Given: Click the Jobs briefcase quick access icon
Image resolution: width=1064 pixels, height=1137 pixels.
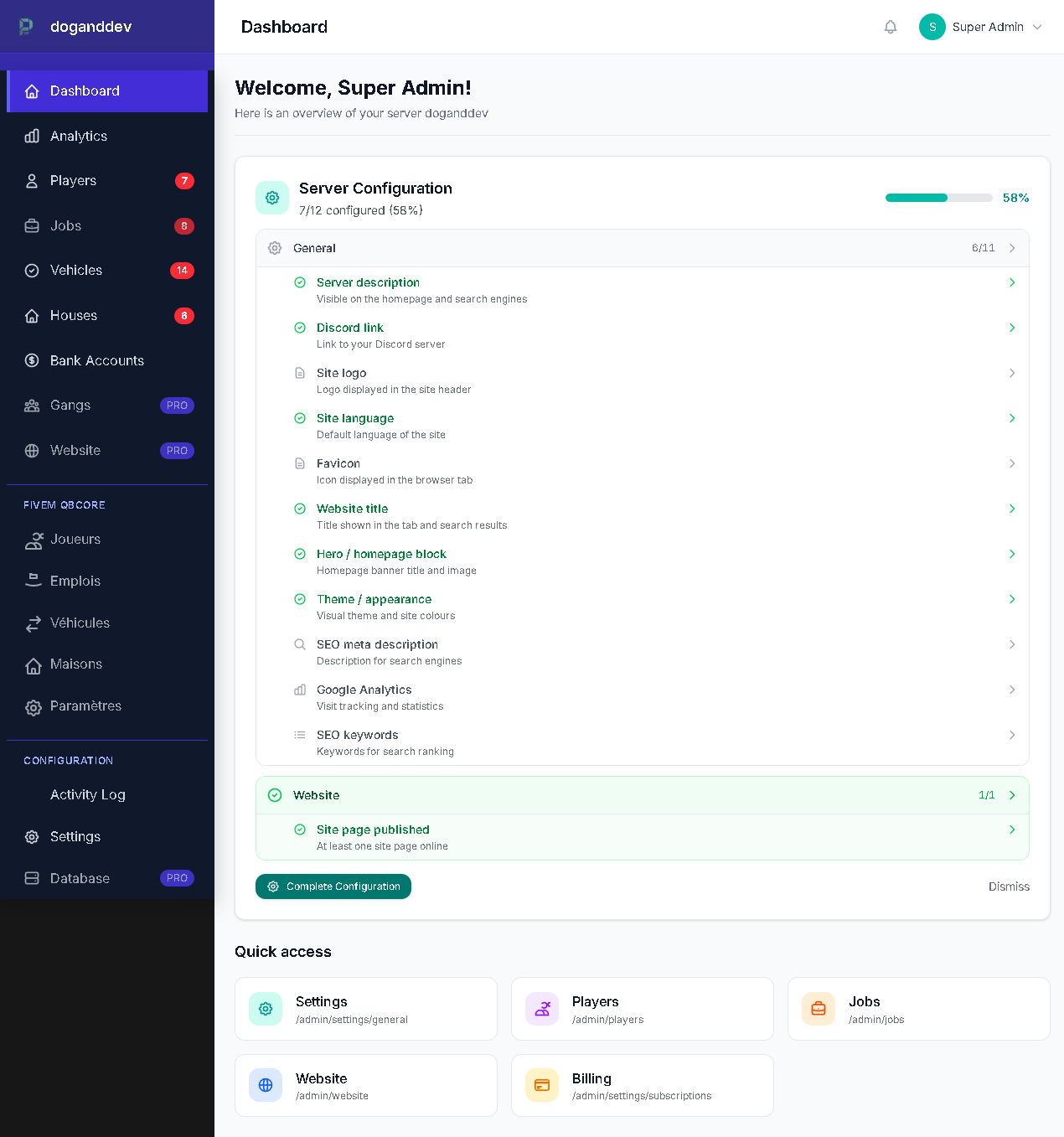Looking at the screenshot, I should (819, 1009).
